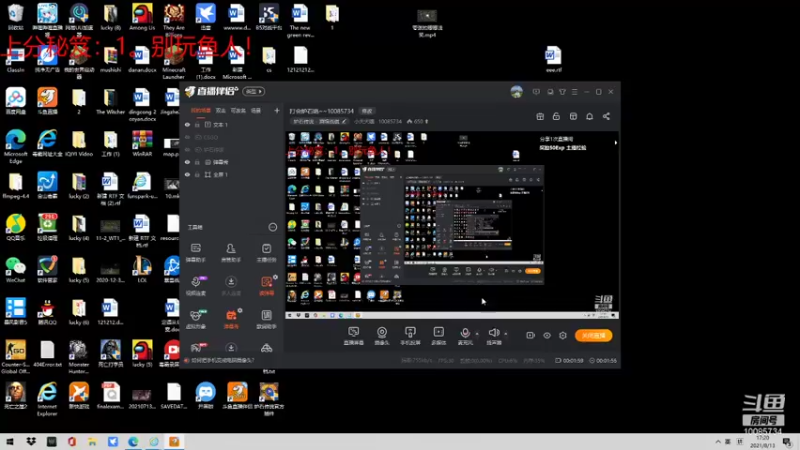
Task: Open the 手机投屏 phone casting tool
Action: click(410, 335)
